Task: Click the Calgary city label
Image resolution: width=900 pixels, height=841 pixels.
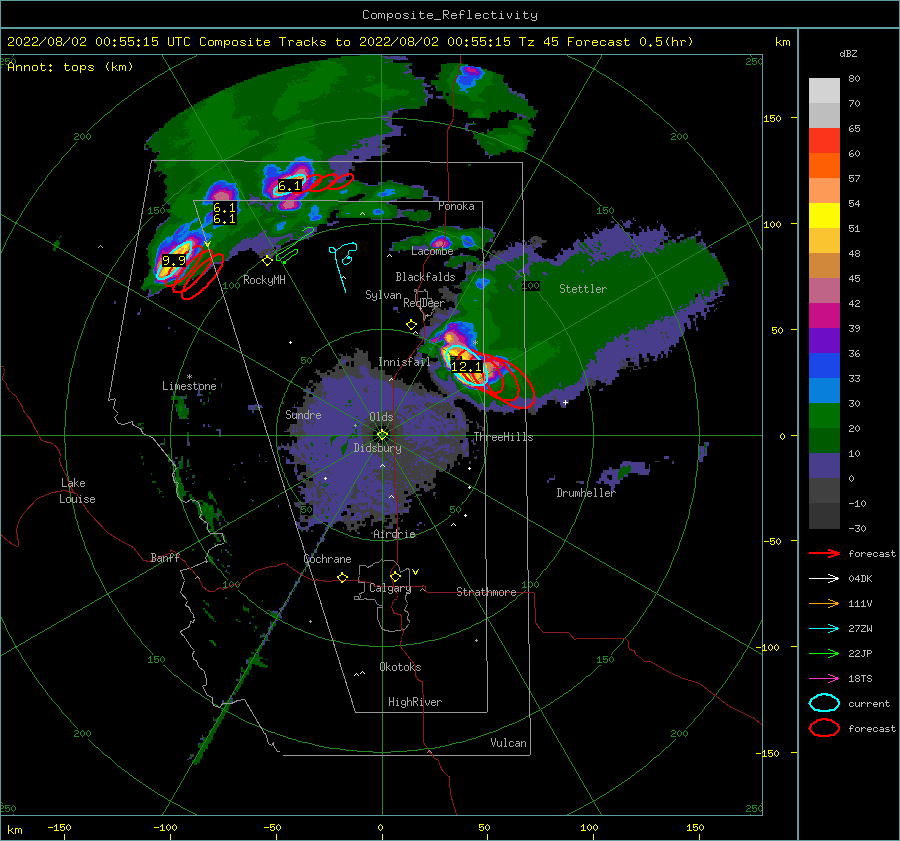Action: (390, 588)
